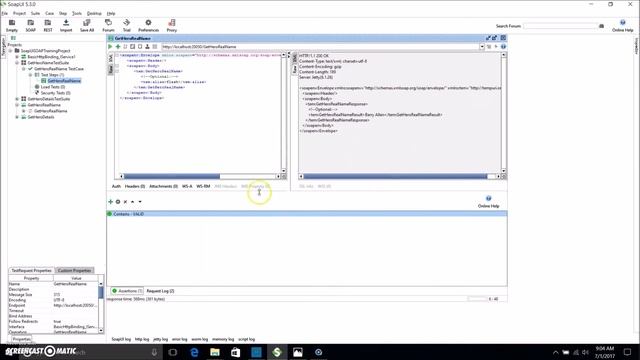Open the WS-RM tab
This screenshot has height=360, width=640.
[x=203, y=187]
